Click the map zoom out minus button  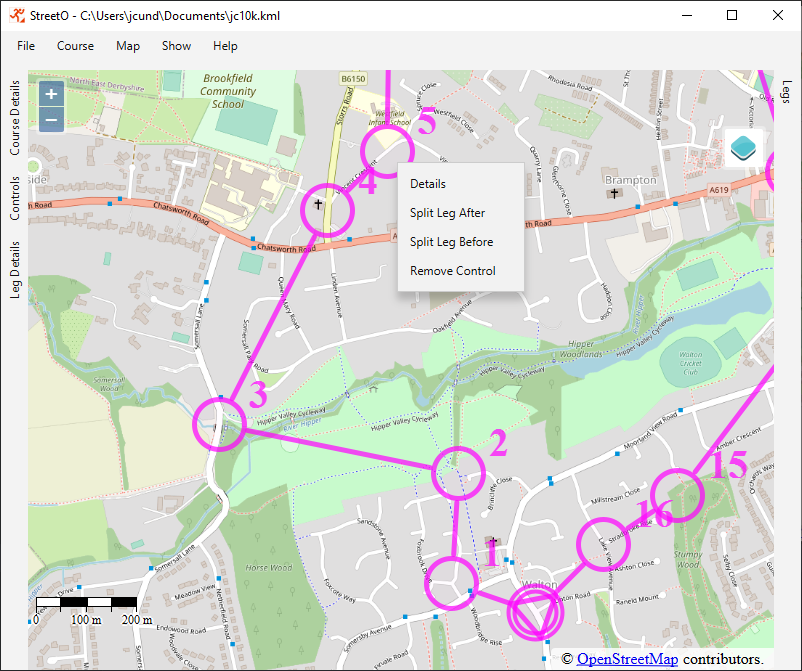click(x=52, y=120)
